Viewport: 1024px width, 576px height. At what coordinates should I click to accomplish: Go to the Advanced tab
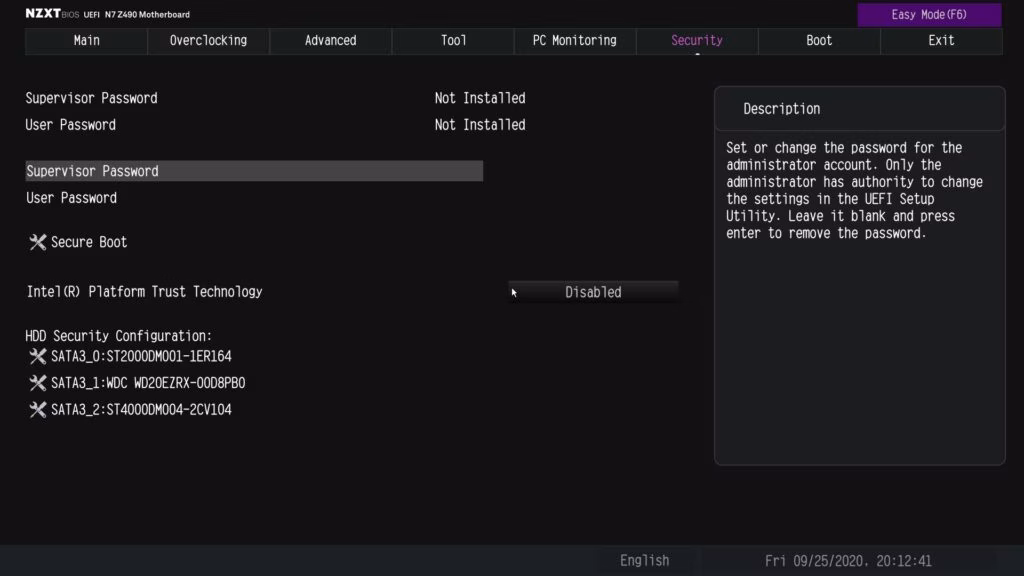330,40
